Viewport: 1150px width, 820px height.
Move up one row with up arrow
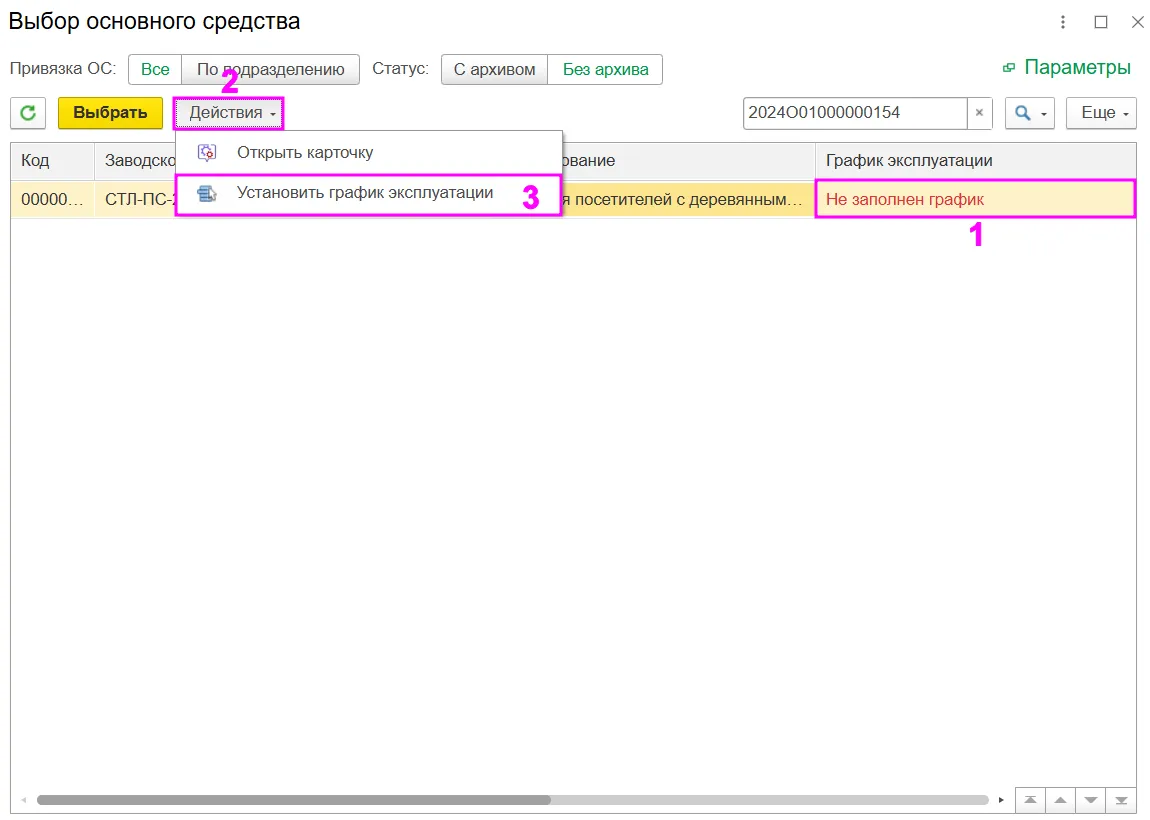point(1061,799)
